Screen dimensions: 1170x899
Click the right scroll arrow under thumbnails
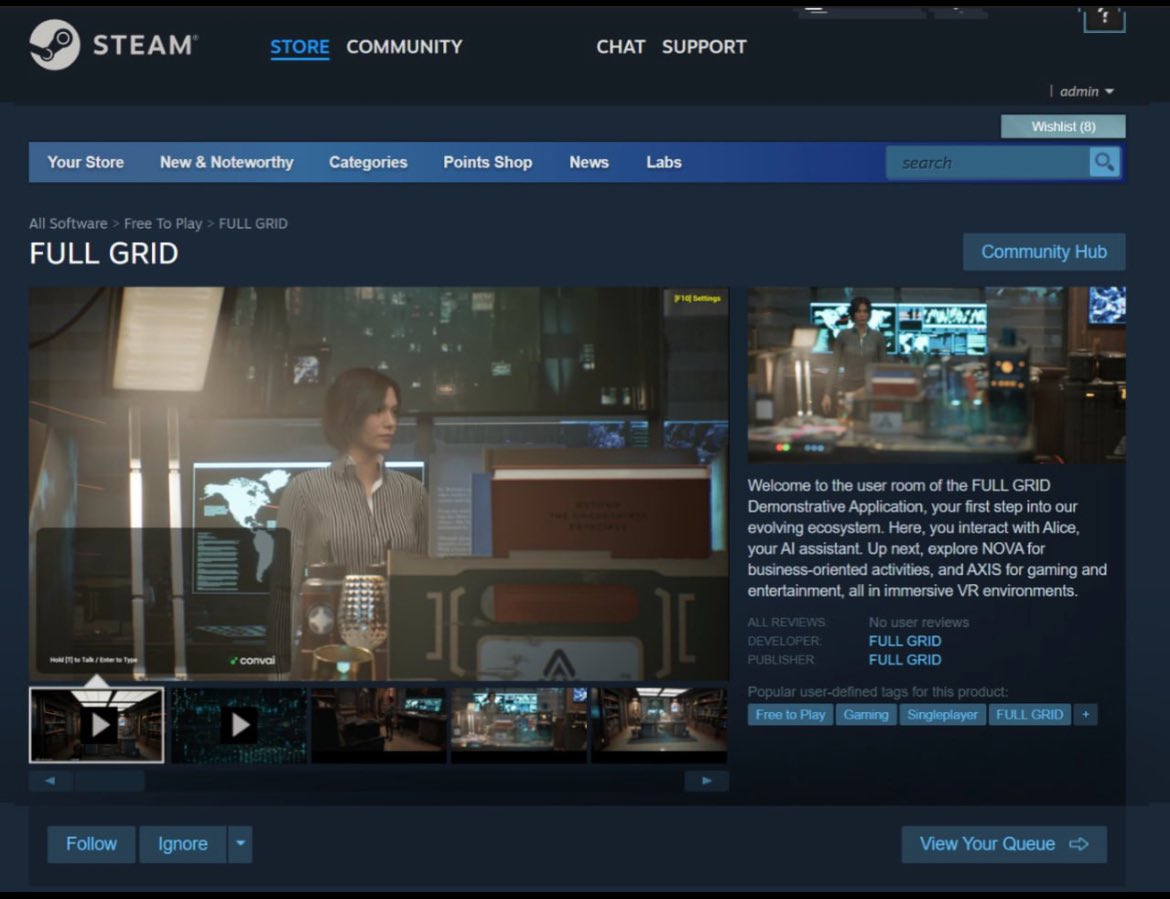(x=706, y=780)
